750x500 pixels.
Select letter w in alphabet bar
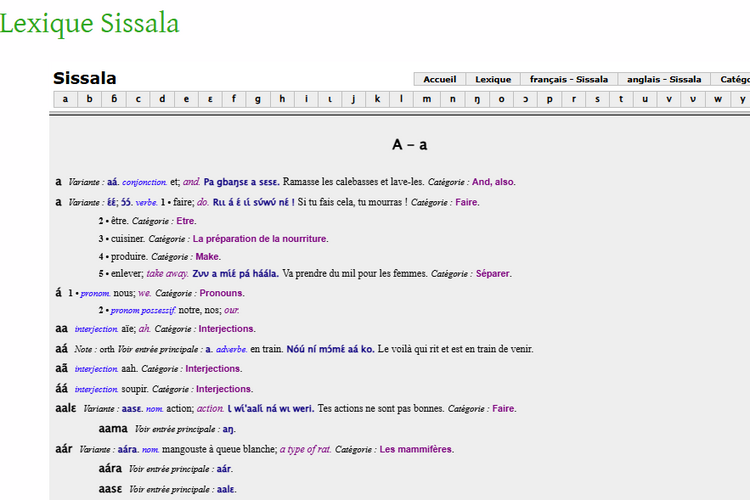tap(718, 98)
